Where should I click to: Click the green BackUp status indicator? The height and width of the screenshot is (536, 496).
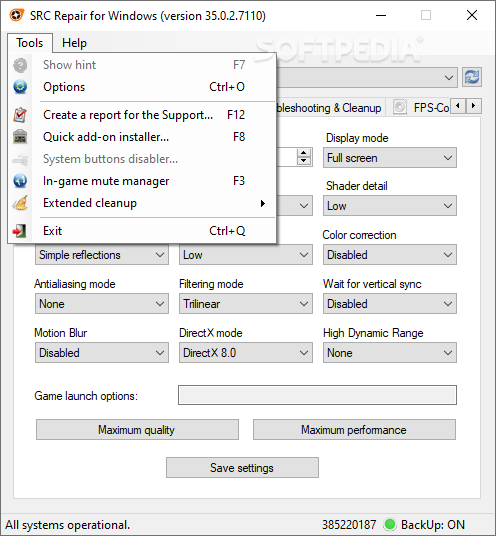click(390, 524)
